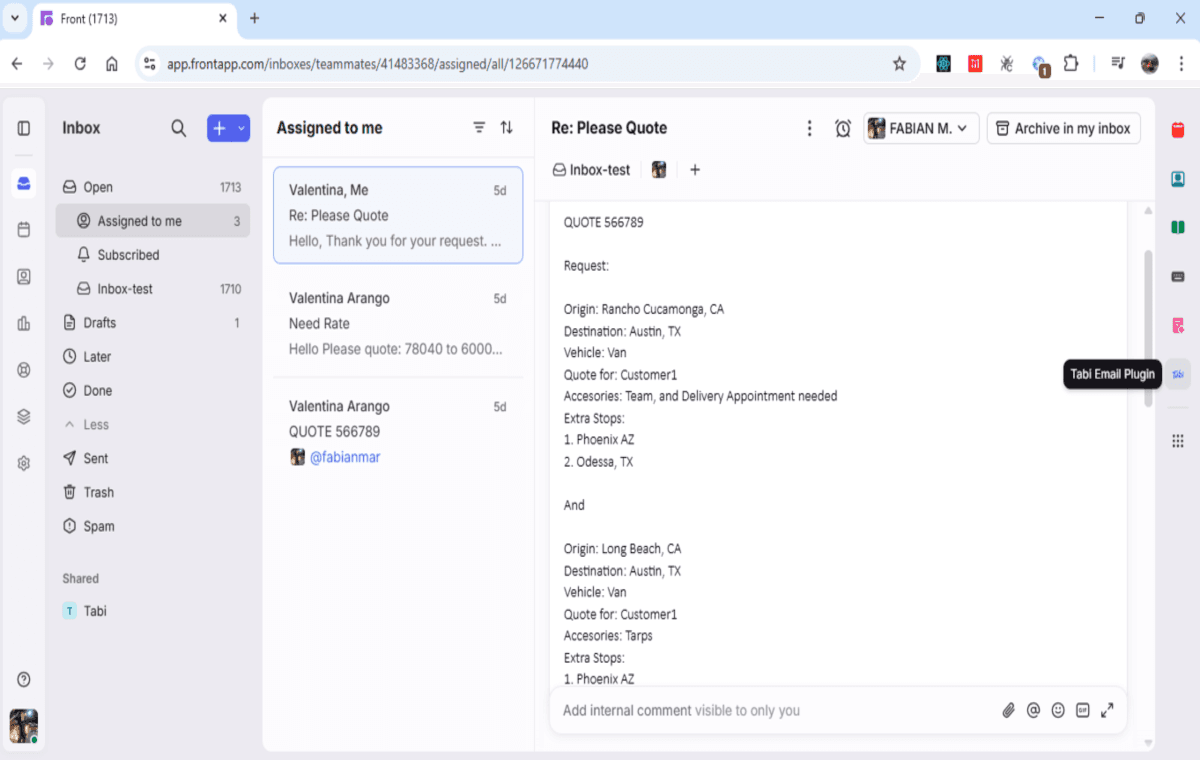Collapse the navigation sidebar
Screen dimensions: 1200x760
tap(23, 128)
